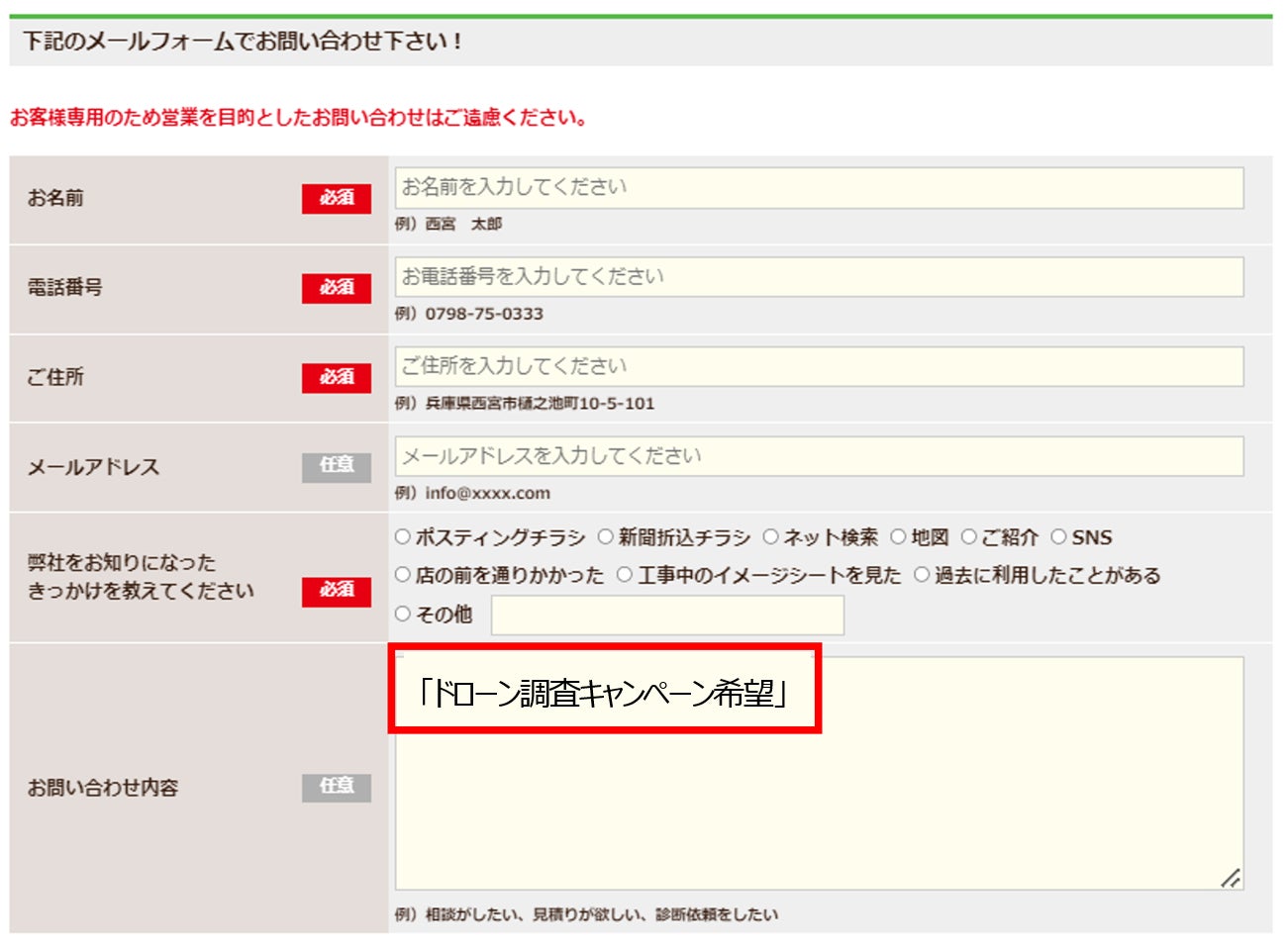Choose 店の前を通りかかった radio option

[x=403, y=575]
